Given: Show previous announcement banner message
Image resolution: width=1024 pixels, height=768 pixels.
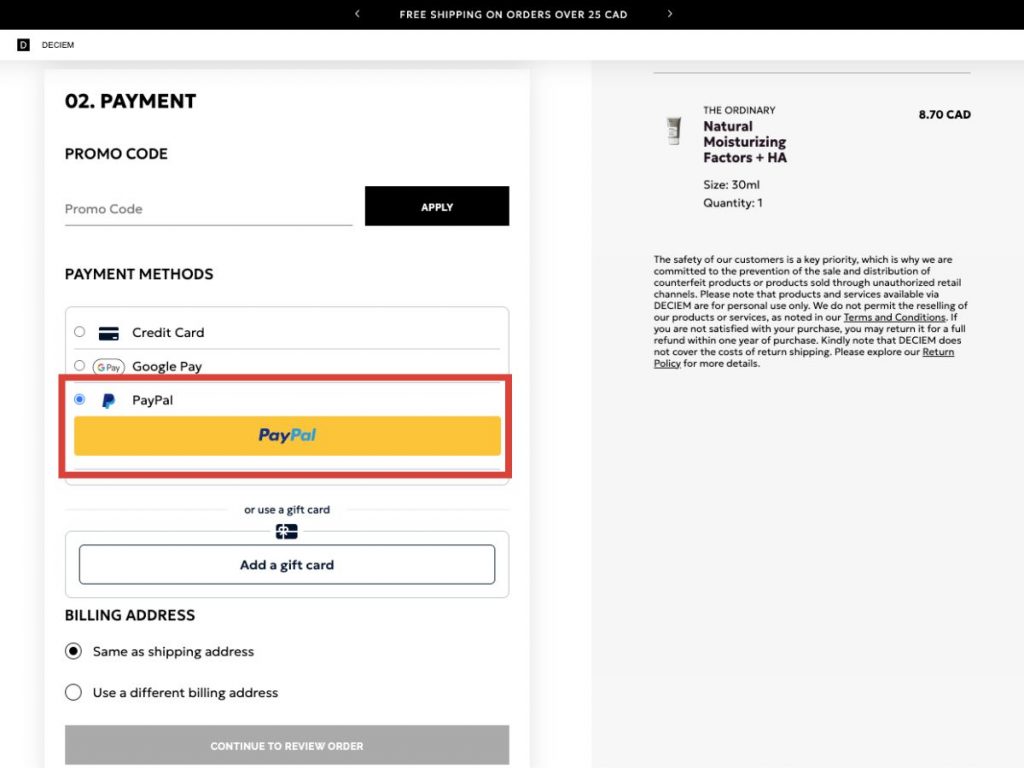Looking at the screenshot, I should [357, 14].
